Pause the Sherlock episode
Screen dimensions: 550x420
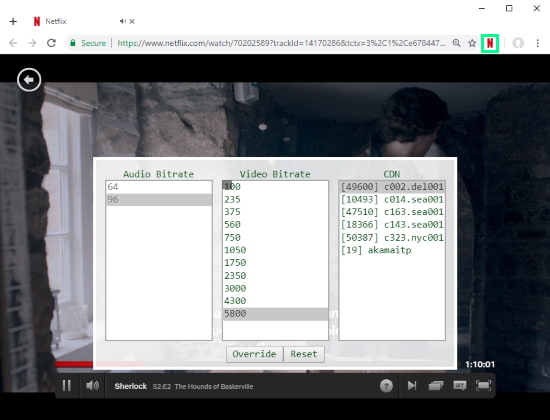[x=67, y=386]
